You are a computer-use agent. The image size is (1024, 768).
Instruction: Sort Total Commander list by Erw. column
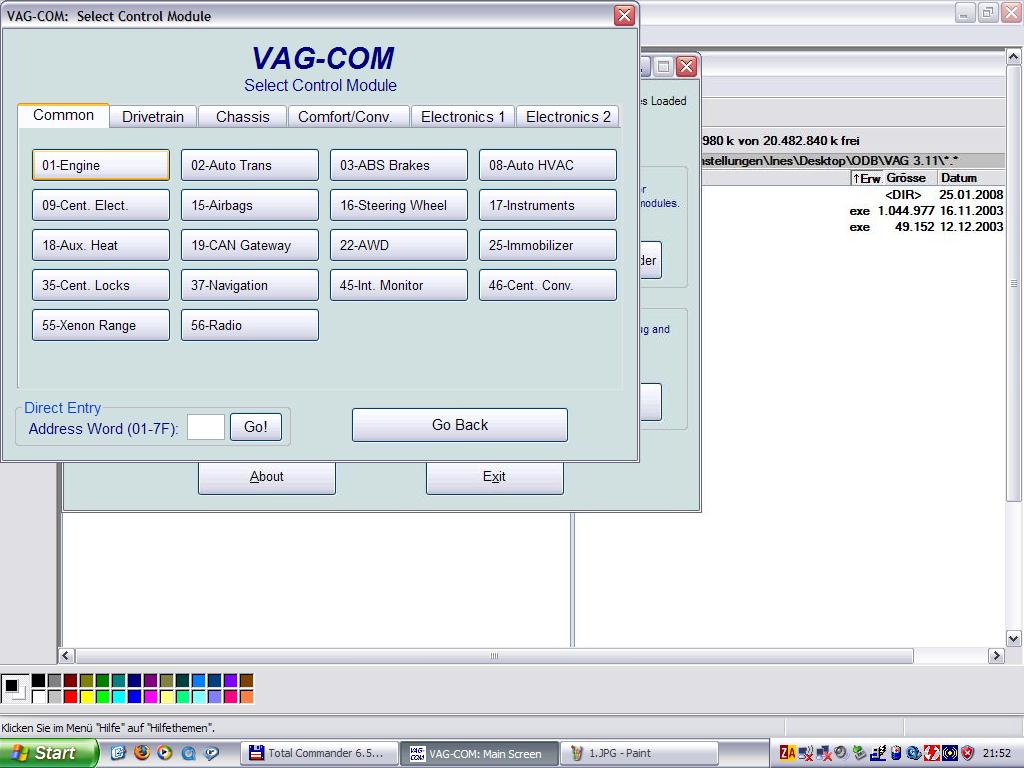867,178
